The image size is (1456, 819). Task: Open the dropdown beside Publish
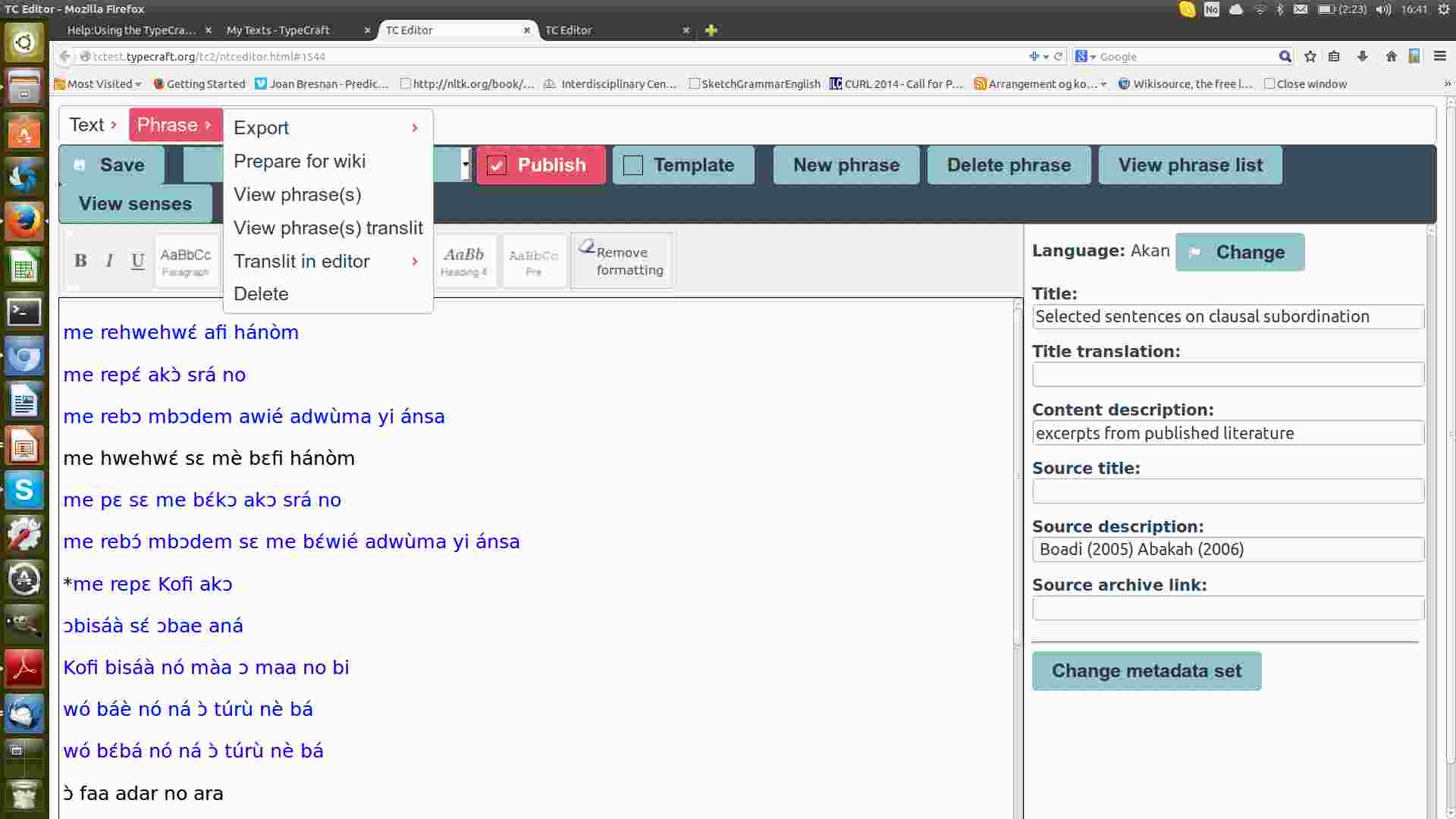(466, 164)
